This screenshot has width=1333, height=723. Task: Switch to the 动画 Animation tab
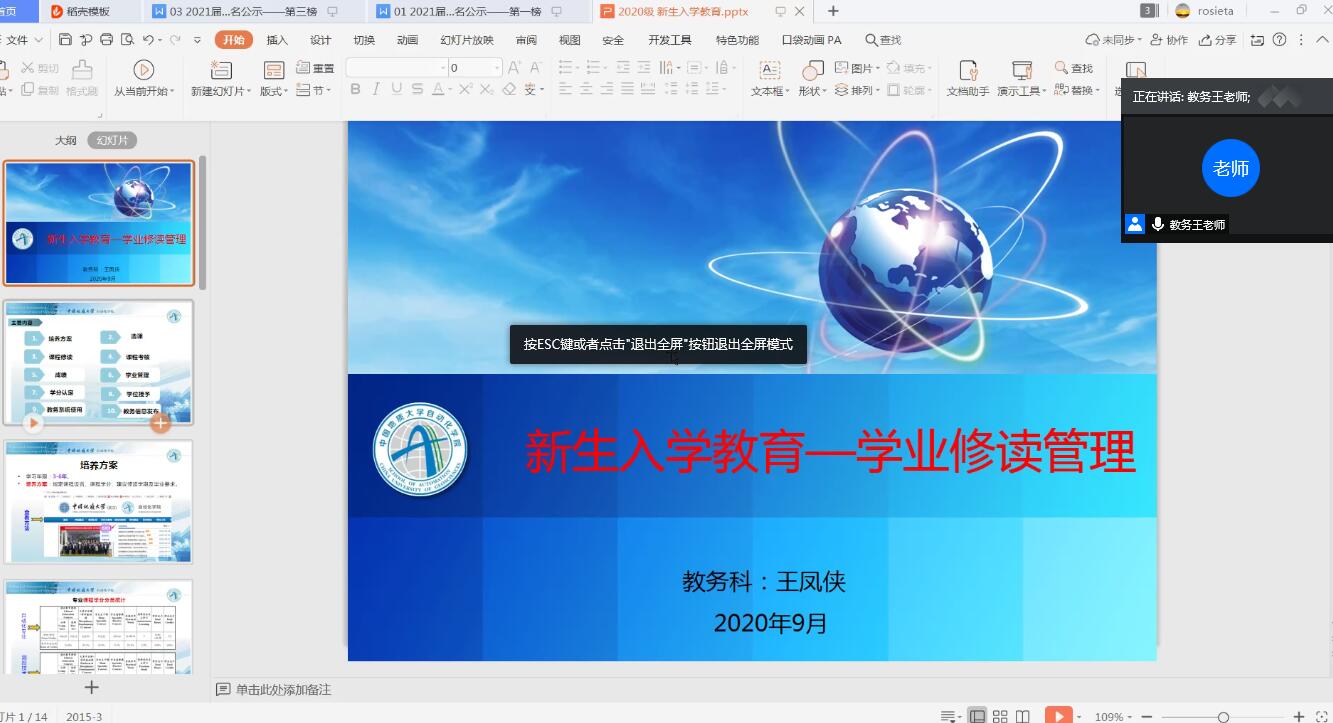click(407, 40)
